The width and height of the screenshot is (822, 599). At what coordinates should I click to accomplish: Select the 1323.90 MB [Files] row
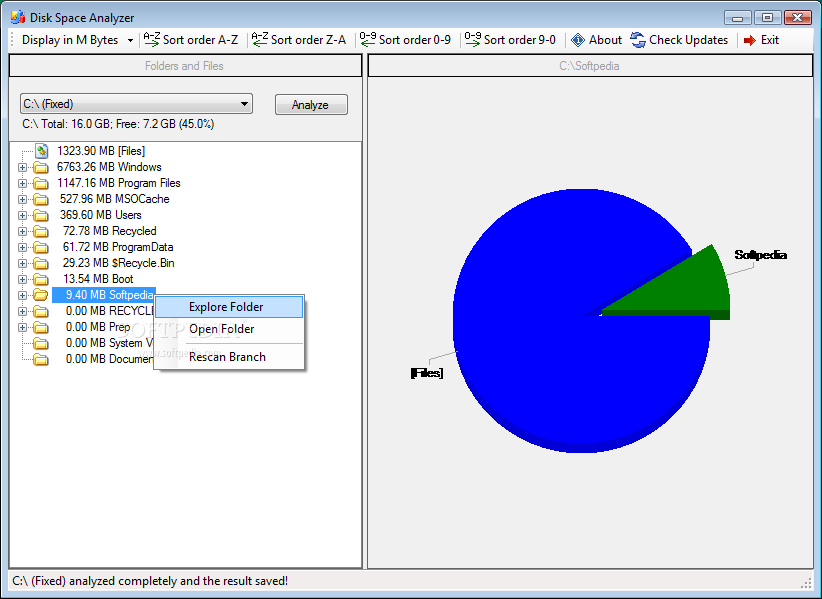[x=101, y=151]
